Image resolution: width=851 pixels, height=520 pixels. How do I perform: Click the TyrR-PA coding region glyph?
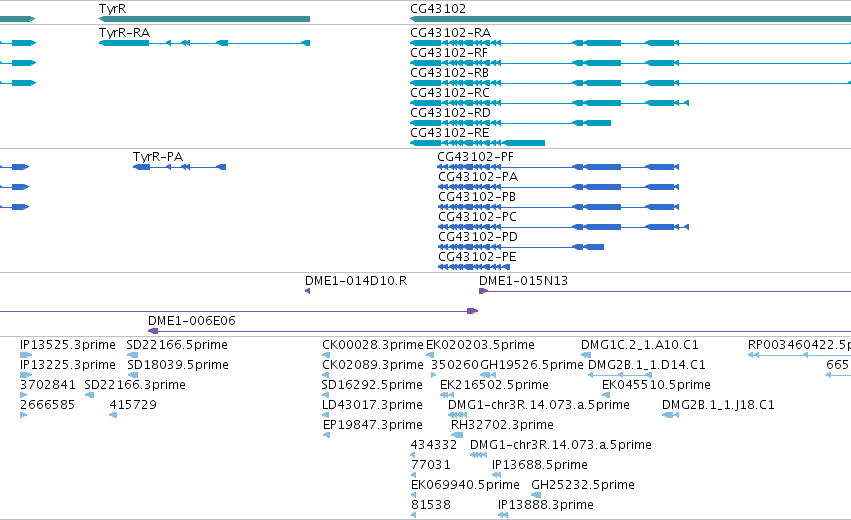coord(179,167)
